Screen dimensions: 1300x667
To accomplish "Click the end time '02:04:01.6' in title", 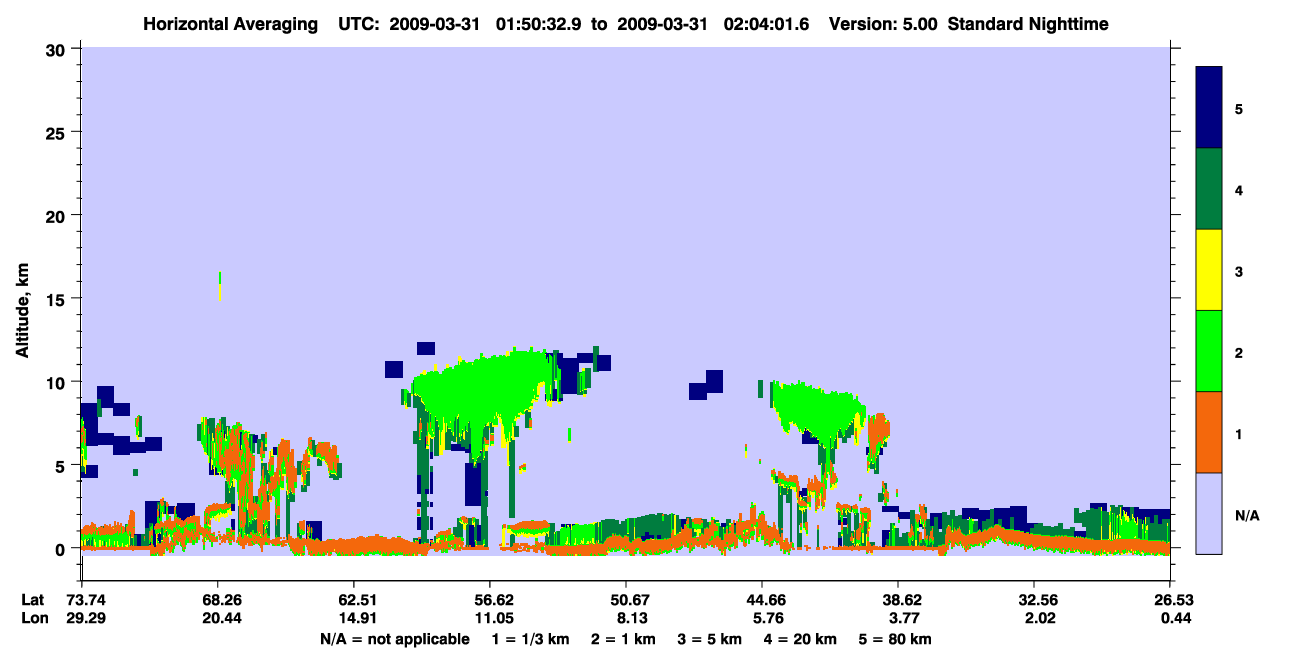I will coord(767,23).
